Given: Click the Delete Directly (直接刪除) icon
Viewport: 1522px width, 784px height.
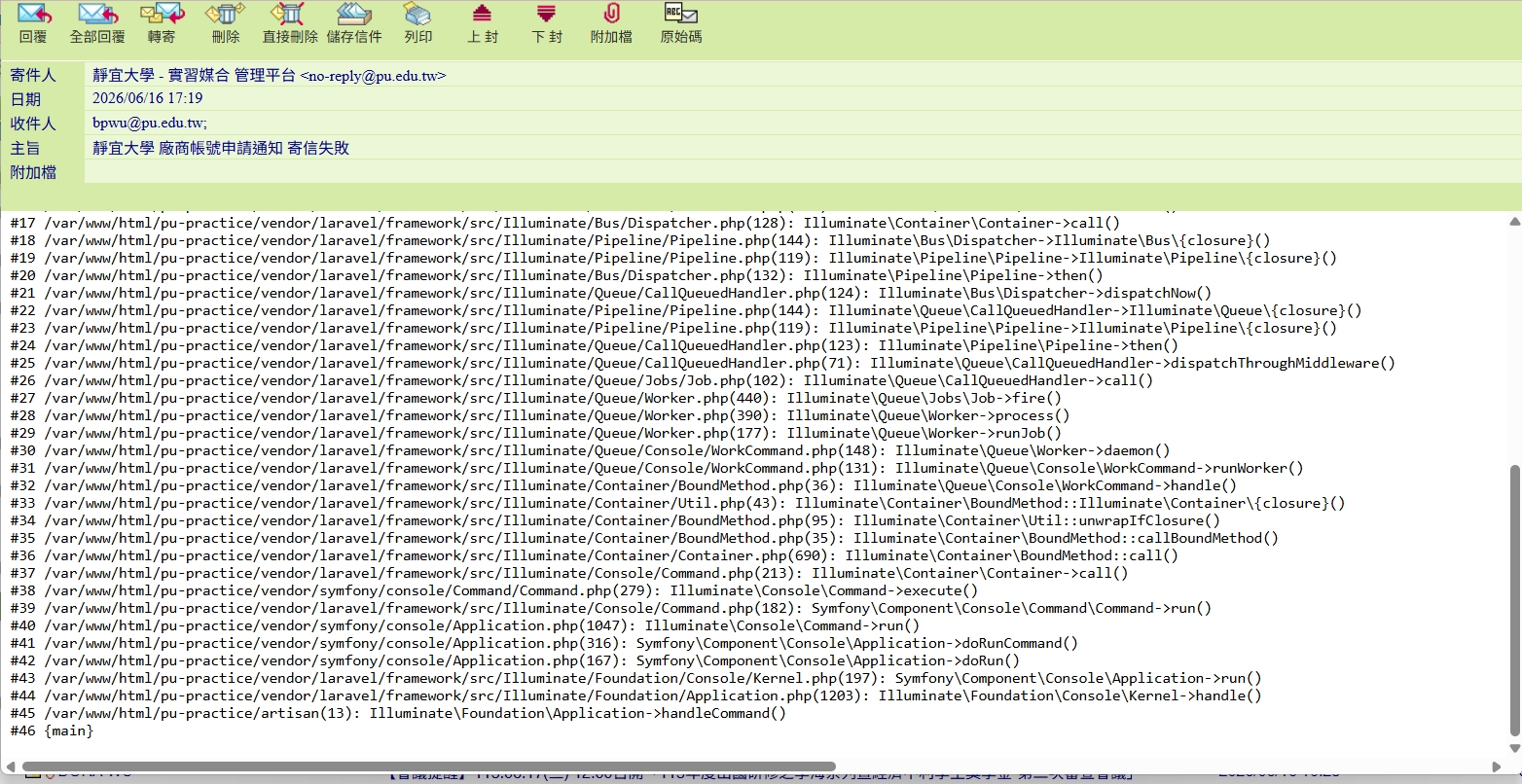Looking at the screenshot, I should (x=288, y=15).
